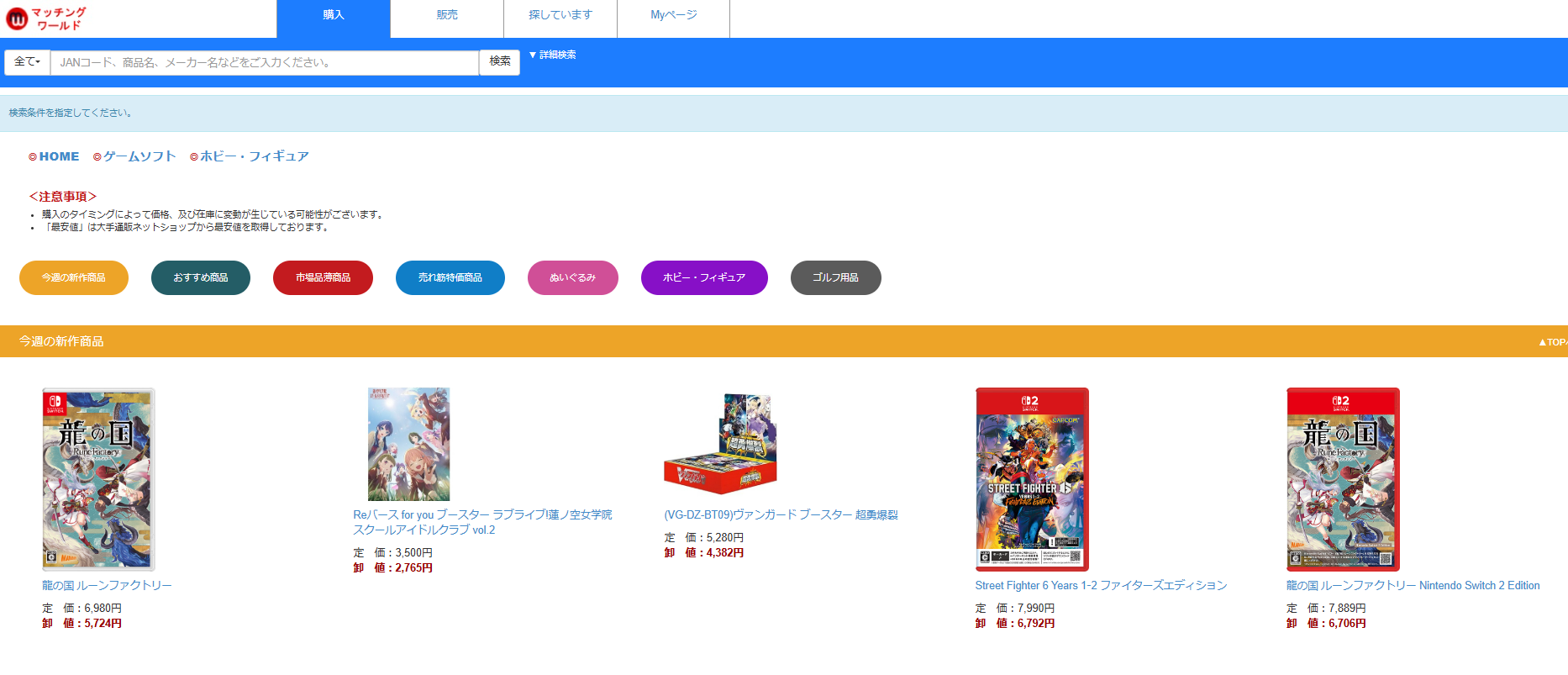Select the 売れ筋特価商品 pill button

[450, 277]
